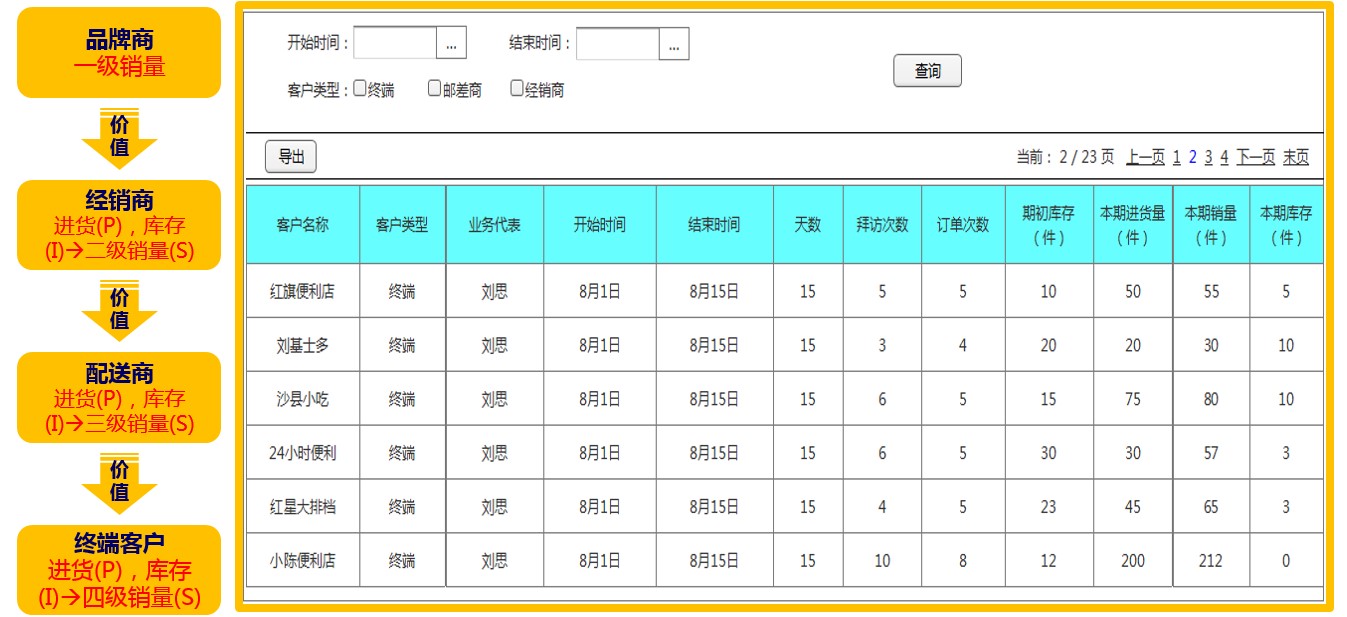Enable the 经销商 customer type checkbox
Screen dimensions: 1347x617
coord(517,88)
